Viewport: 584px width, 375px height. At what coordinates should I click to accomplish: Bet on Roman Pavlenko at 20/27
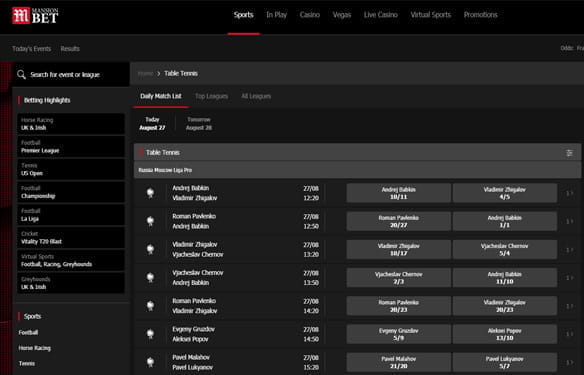pyautogui.click(x=399, y=221)
